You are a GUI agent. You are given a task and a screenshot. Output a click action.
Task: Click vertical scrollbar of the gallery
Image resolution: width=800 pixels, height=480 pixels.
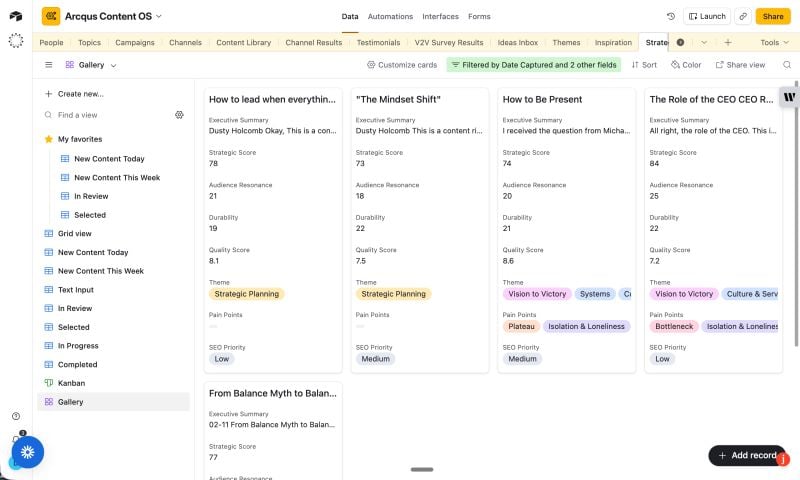(x=796, y=214)
